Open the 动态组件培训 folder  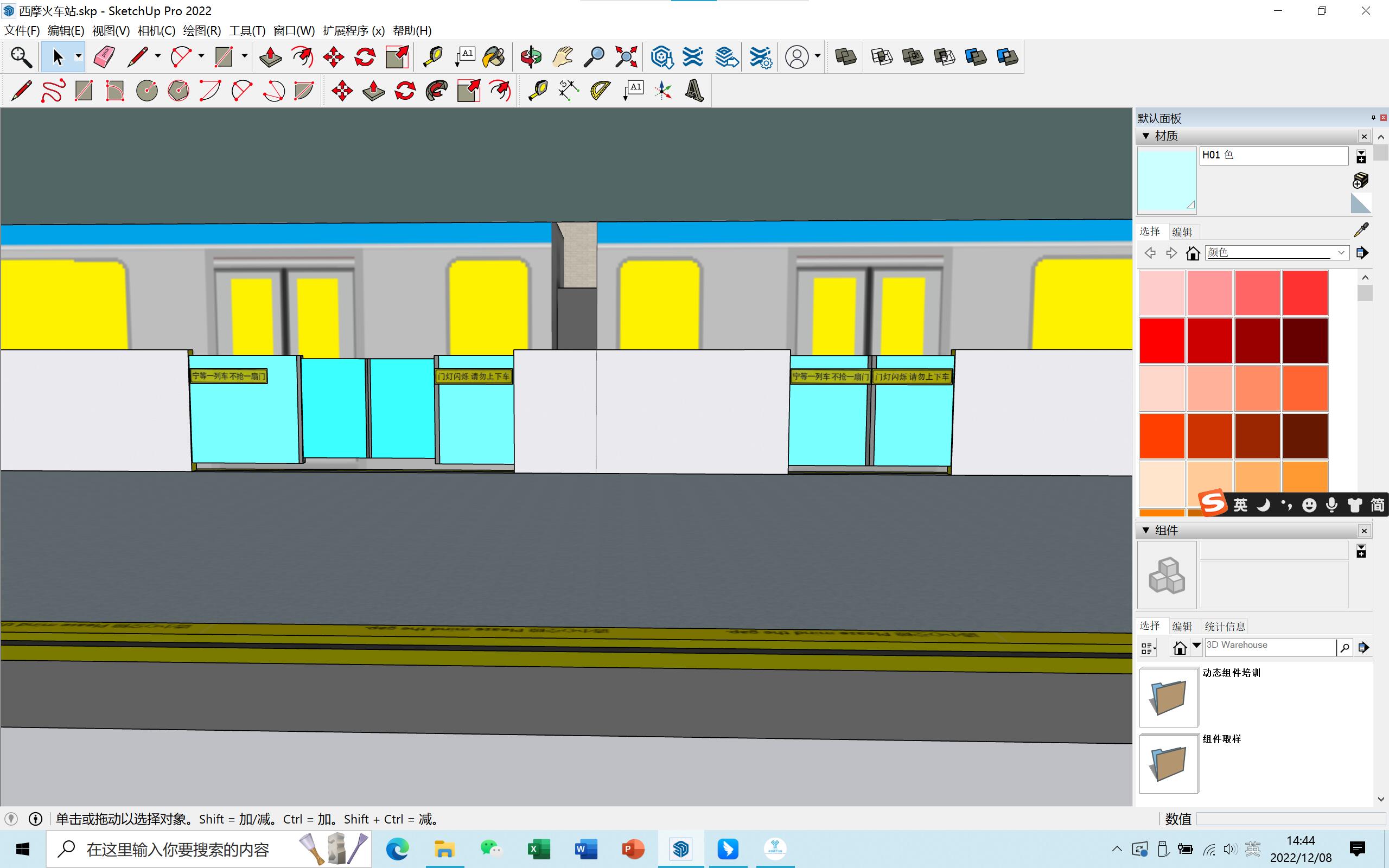1169,697
